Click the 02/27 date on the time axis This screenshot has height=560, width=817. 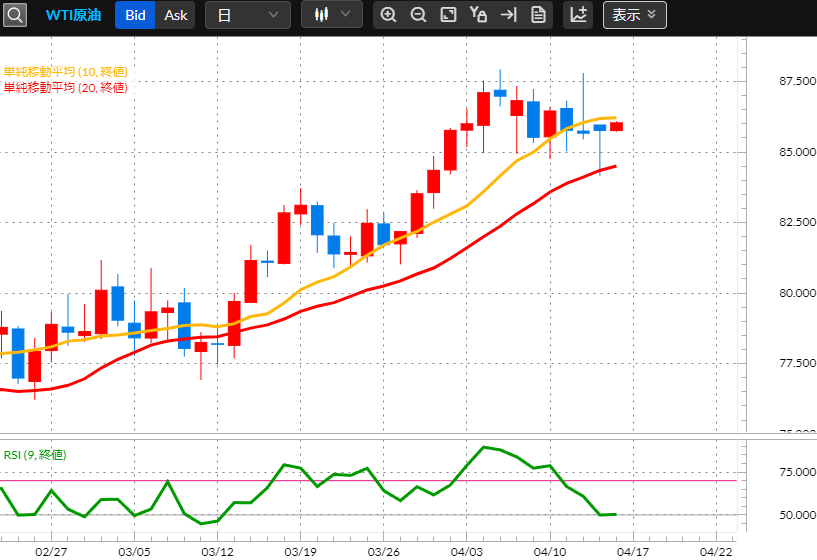pyautogui.click(x=51, y=552)
